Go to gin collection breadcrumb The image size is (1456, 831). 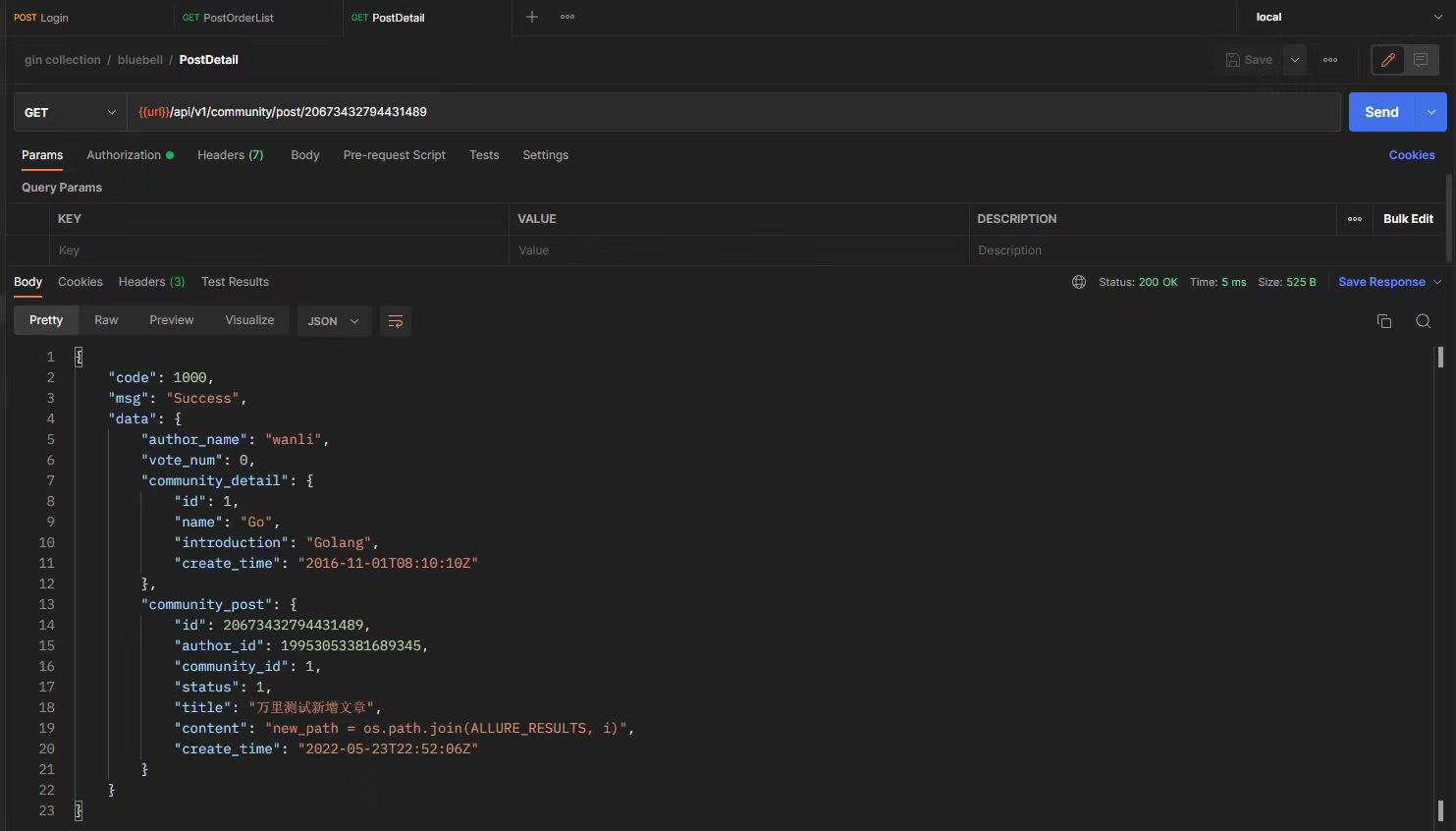point(63,60)
